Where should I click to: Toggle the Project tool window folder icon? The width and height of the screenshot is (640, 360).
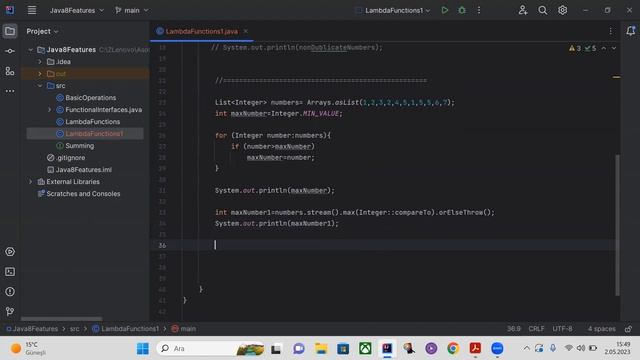(10, 31)
